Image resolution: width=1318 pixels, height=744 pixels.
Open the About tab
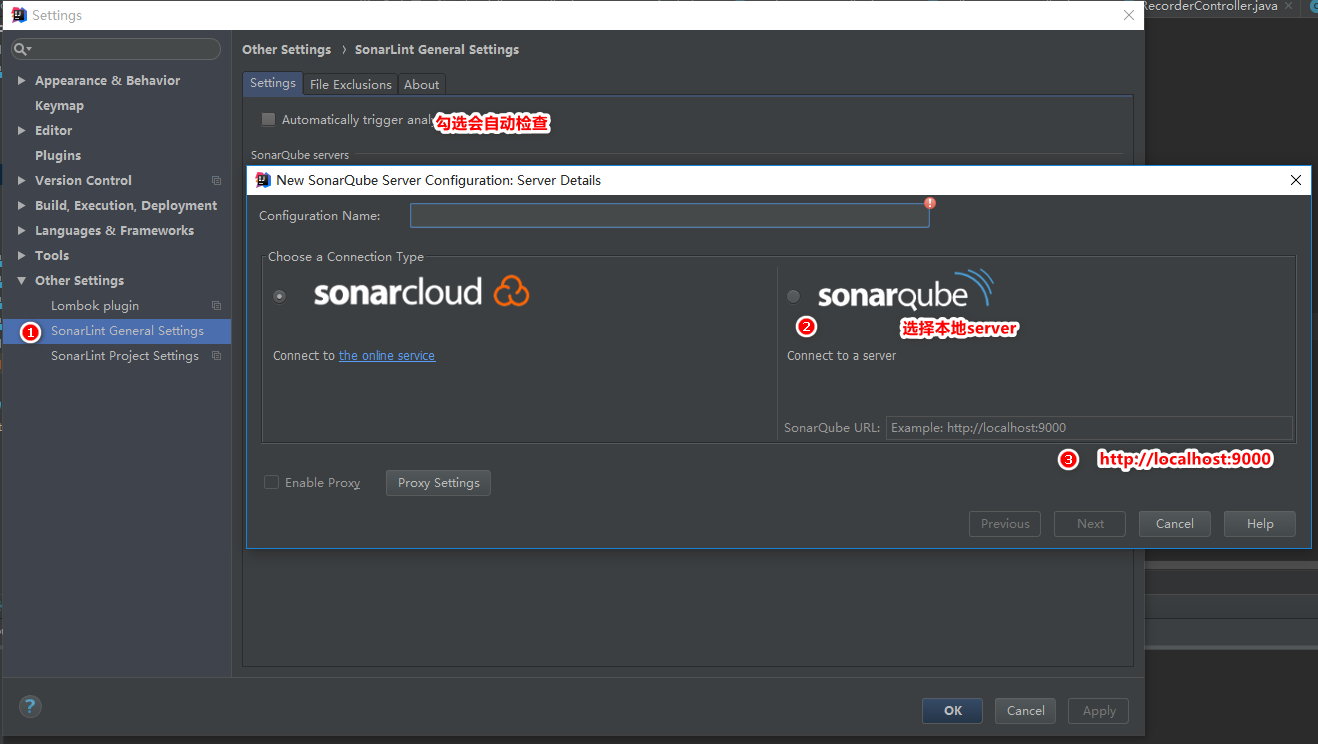(421, 84)
